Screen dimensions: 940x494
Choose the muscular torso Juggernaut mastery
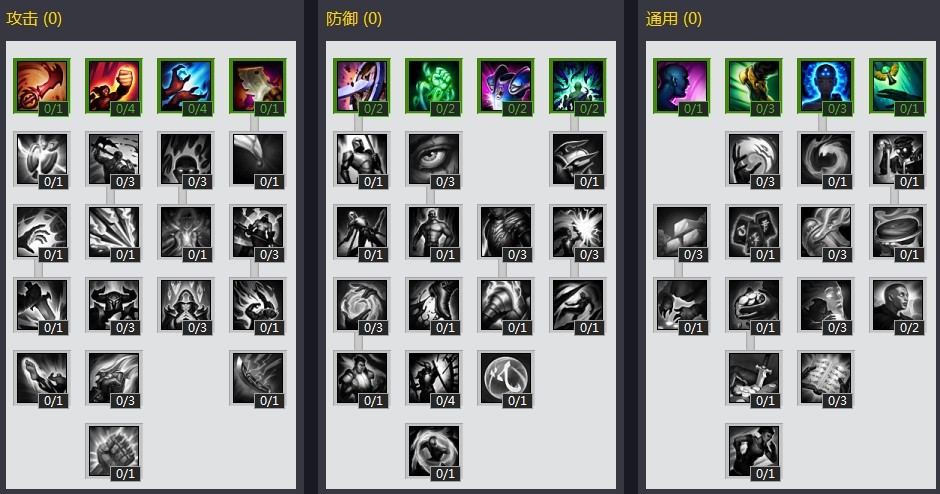point(433,233)
